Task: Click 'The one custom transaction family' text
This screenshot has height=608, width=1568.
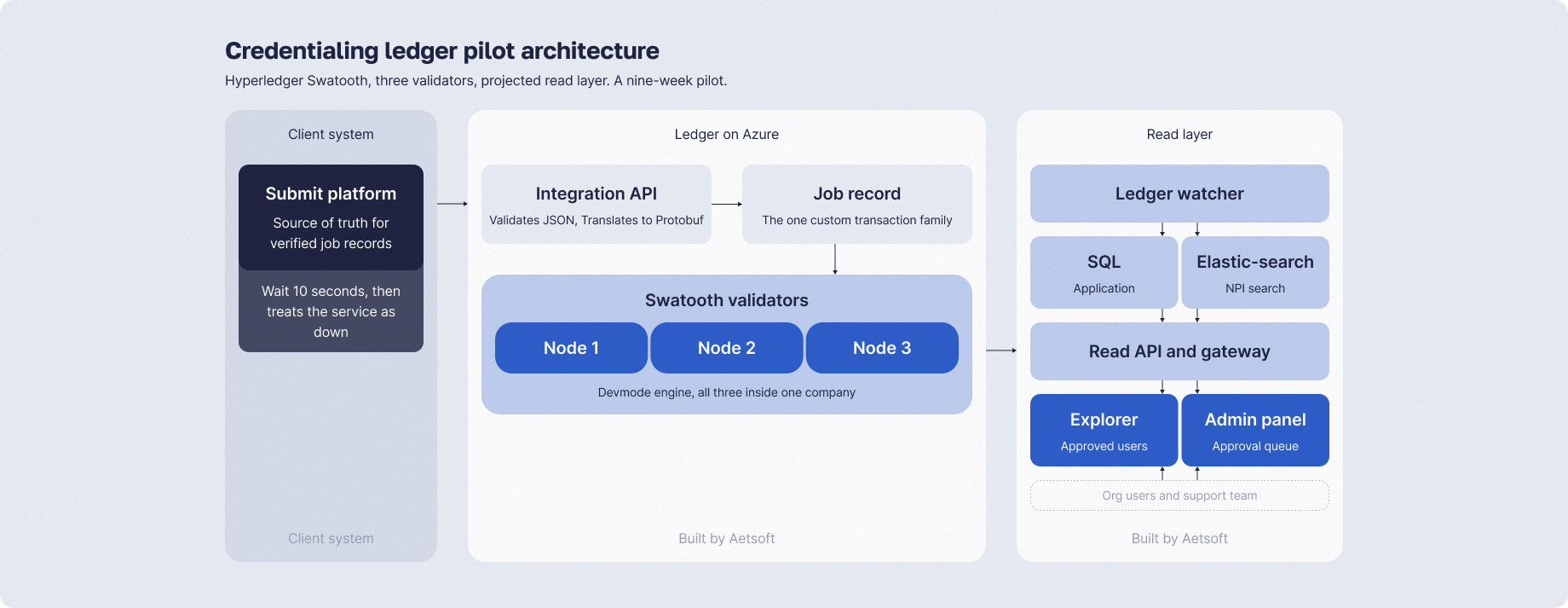Action: tap(857, 220)
